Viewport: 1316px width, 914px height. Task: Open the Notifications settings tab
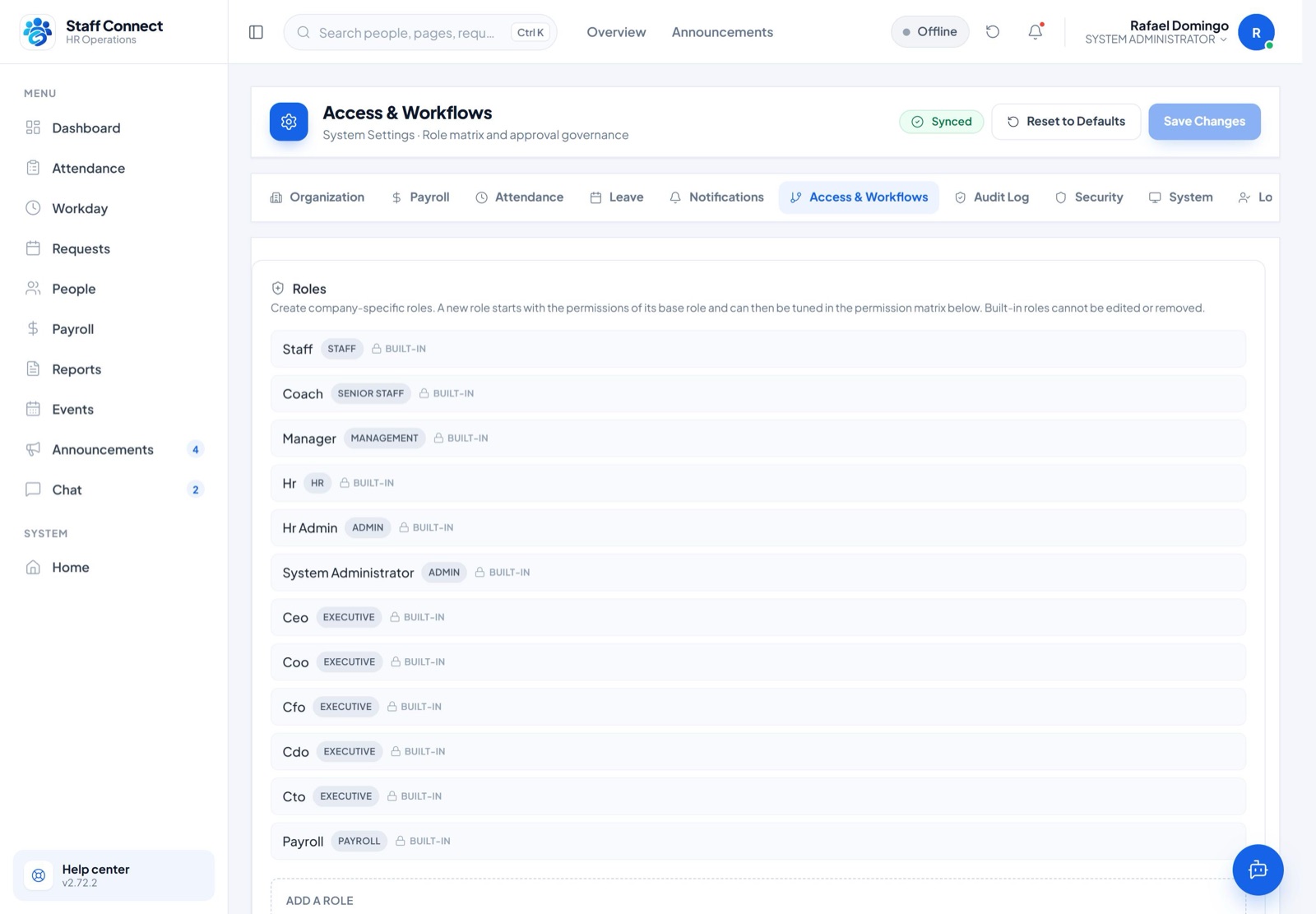(717, 197)
